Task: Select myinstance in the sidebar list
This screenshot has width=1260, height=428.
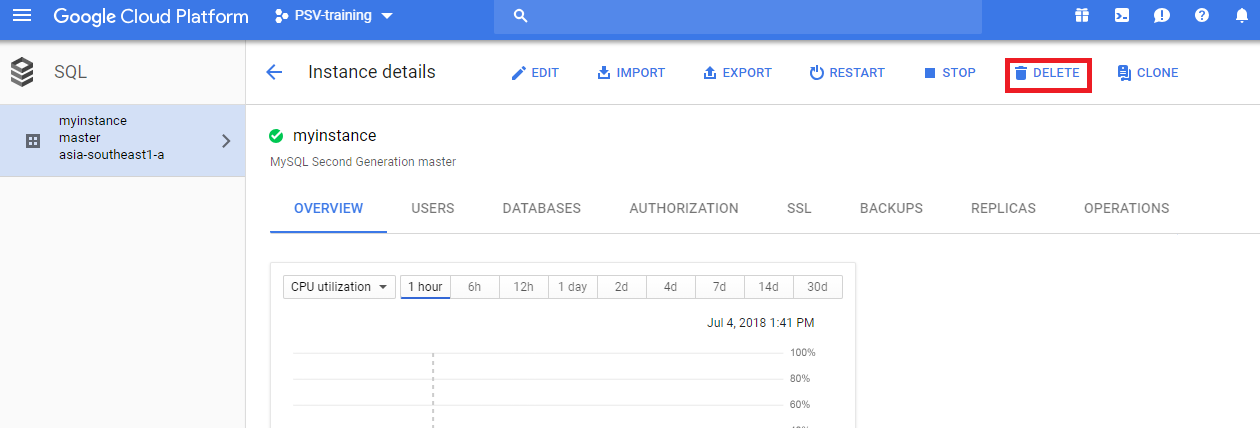Action: (122, 141)
